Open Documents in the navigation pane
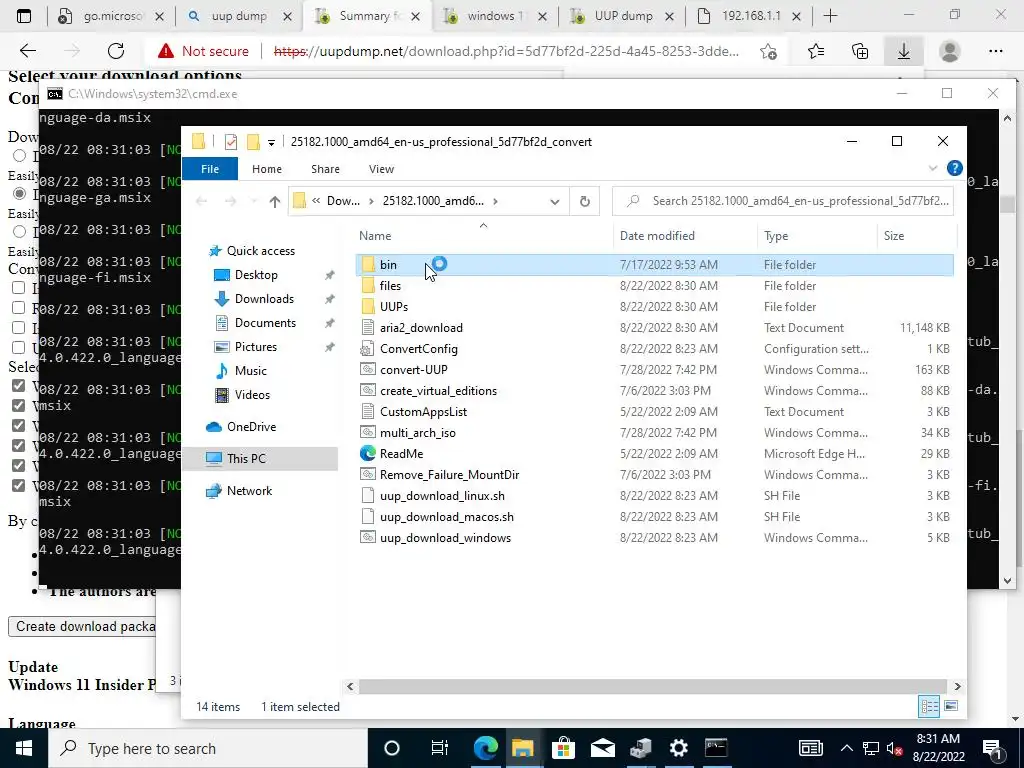 (x=265, y=323)
